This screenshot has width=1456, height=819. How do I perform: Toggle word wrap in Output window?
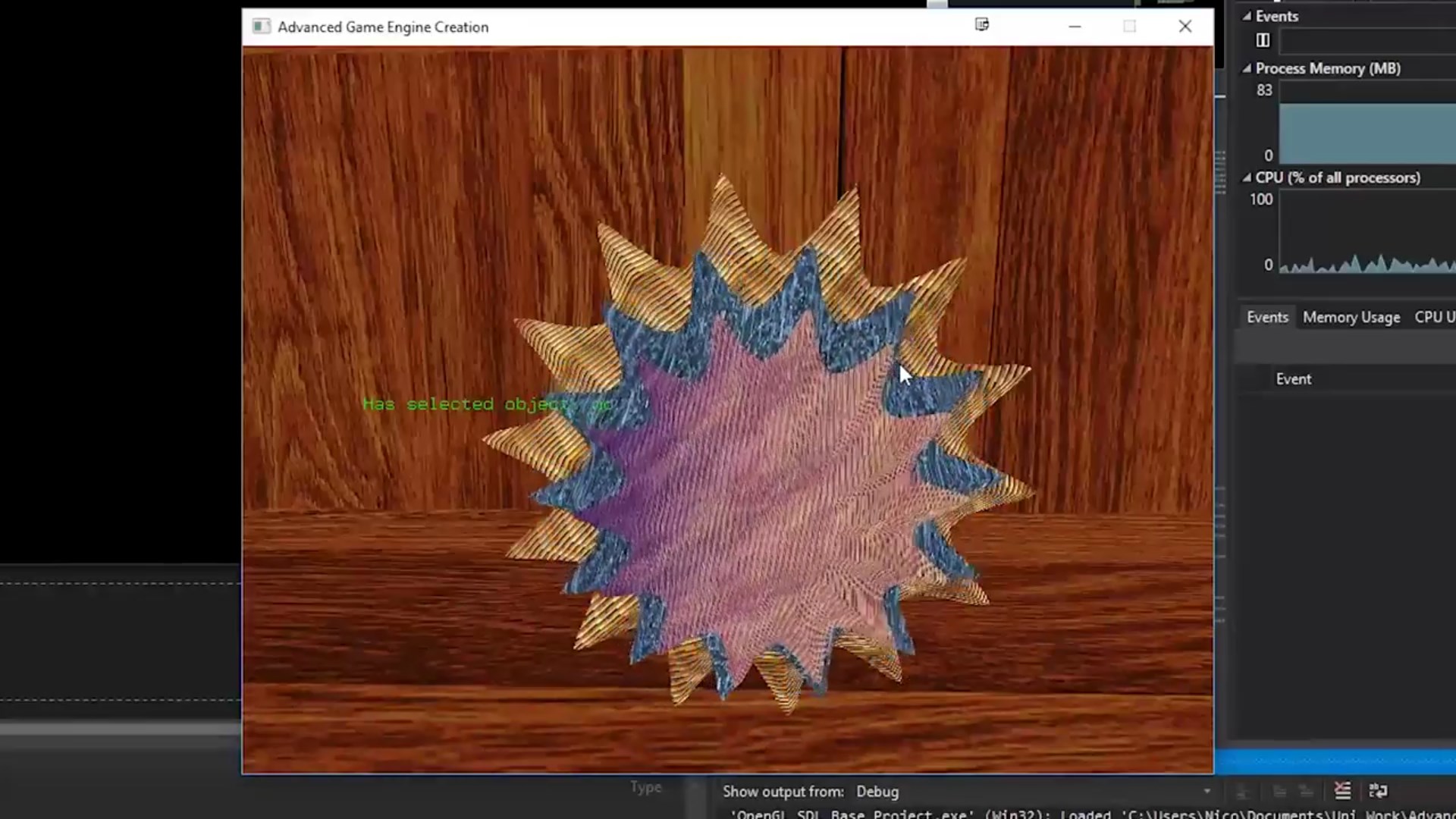pos(1378,791)
